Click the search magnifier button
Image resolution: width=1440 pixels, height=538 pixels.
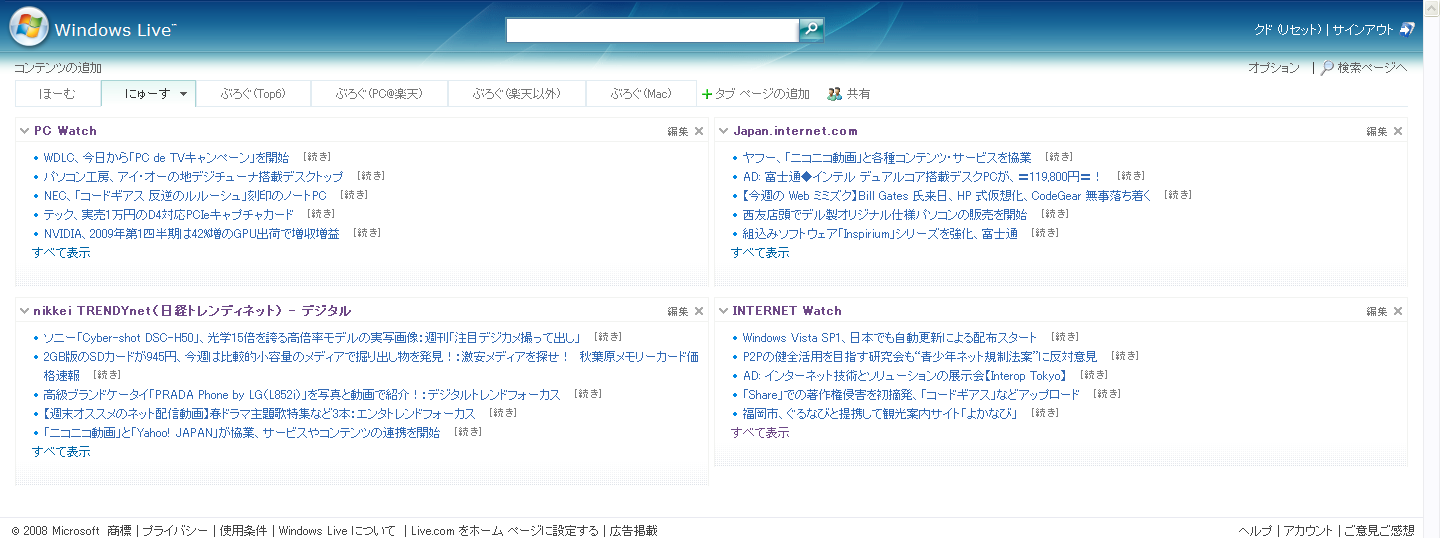click(x=811, y=30)
